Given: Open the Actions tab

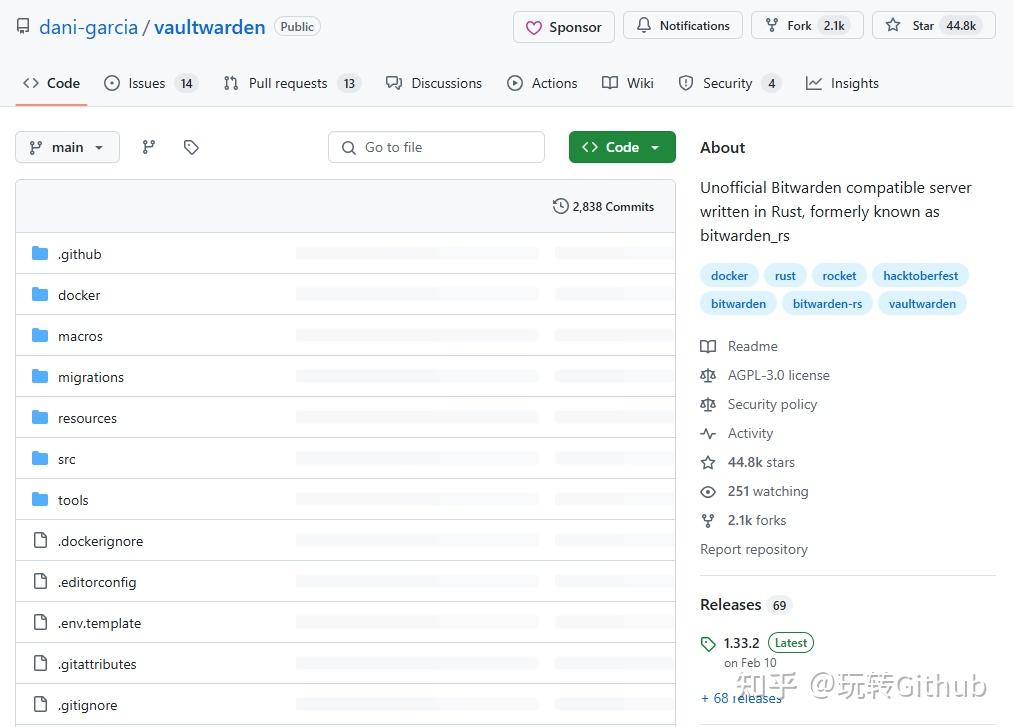Looking at the screenshot, I should click(x=542, y=83).
